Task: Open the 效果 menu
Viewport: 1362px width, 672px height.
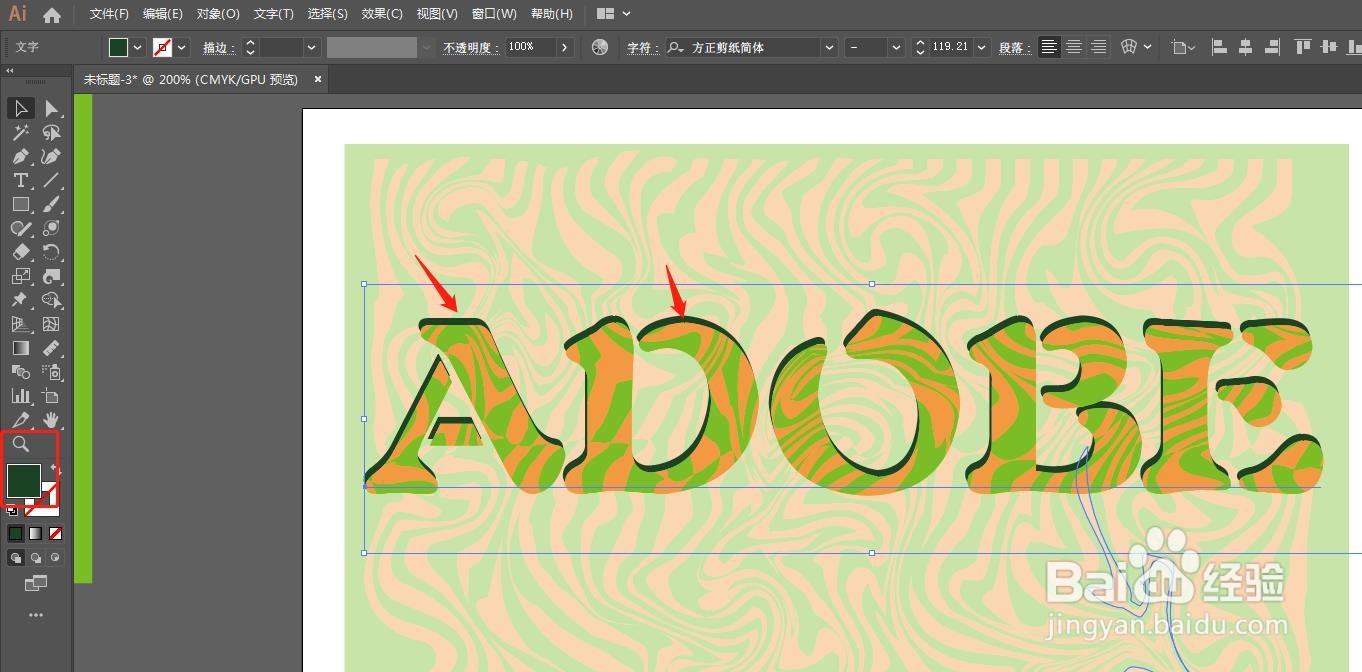Action: click(x=381, y=13)
